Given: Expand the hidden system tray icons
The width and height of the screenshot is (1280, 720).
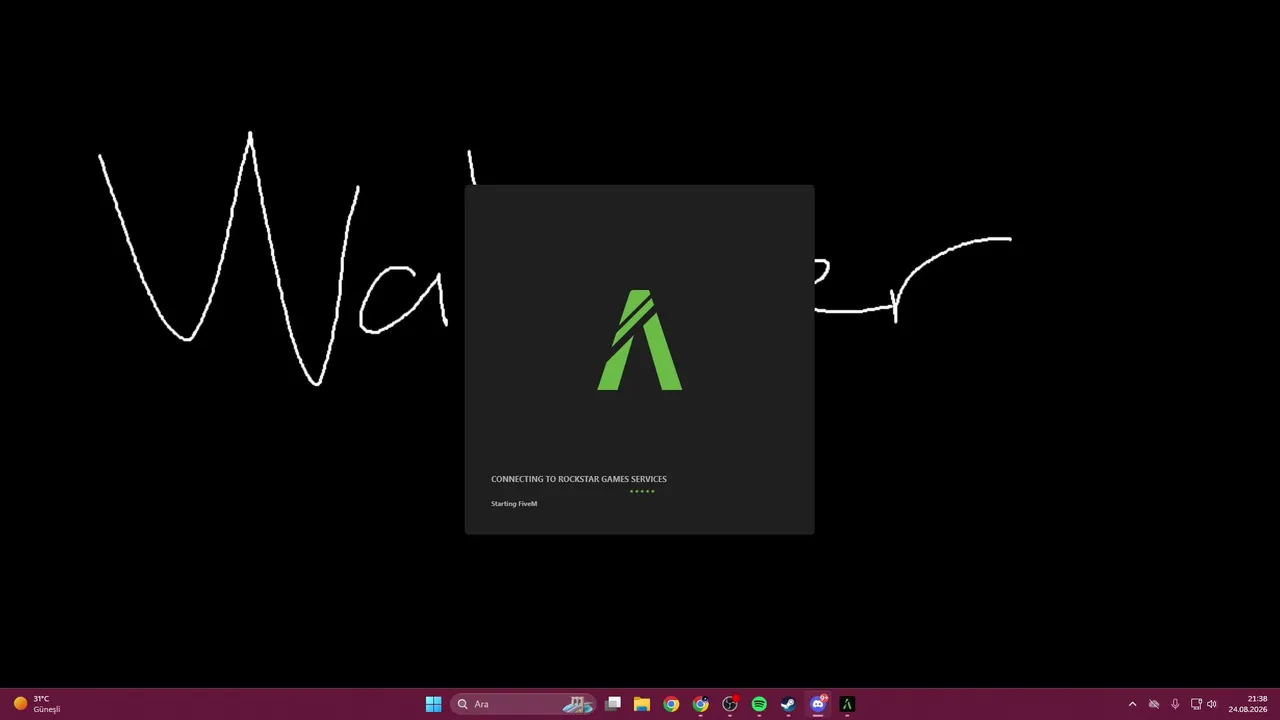Looking at the screenshot, I should click(x=1132, y=704).
